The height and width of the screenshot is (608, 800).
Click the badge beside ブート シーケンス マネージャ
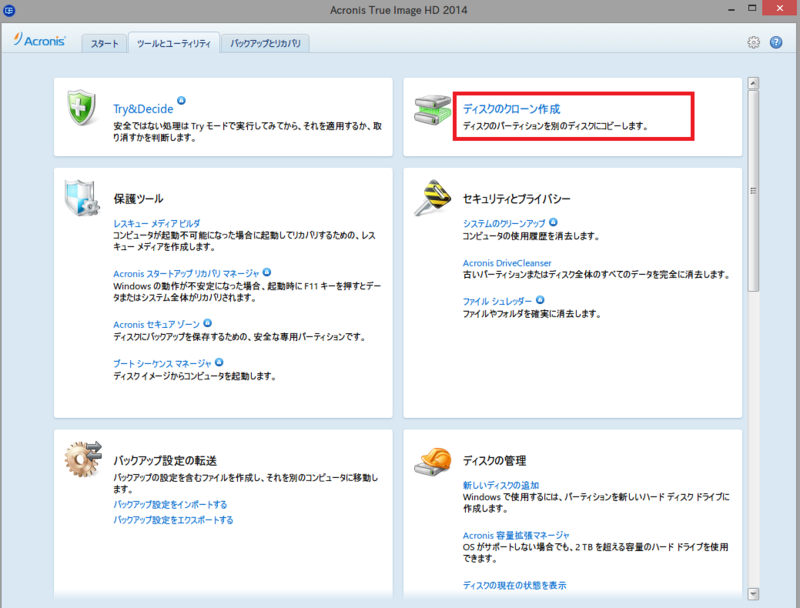click(219, 362)
